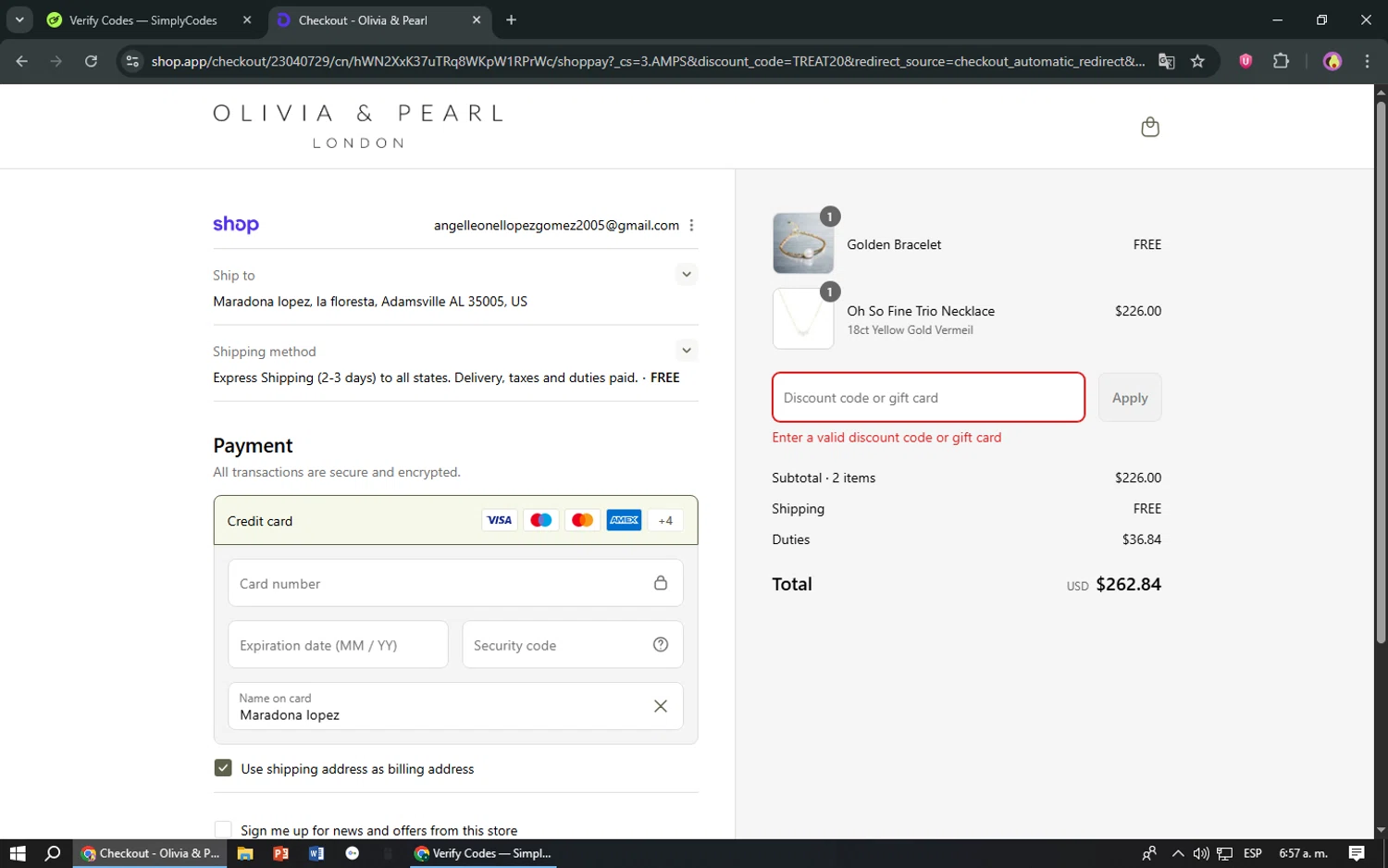Show the +4 more card types
This screenshot has height=868, width=1388.
[x=666, y=520]
